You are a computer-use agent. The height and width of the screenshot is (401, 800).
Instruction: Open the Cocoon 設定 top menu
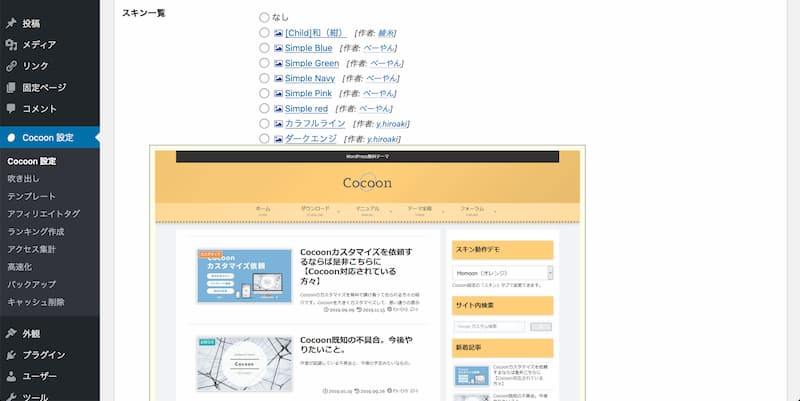pyautogui.click(x=50, y=137)
